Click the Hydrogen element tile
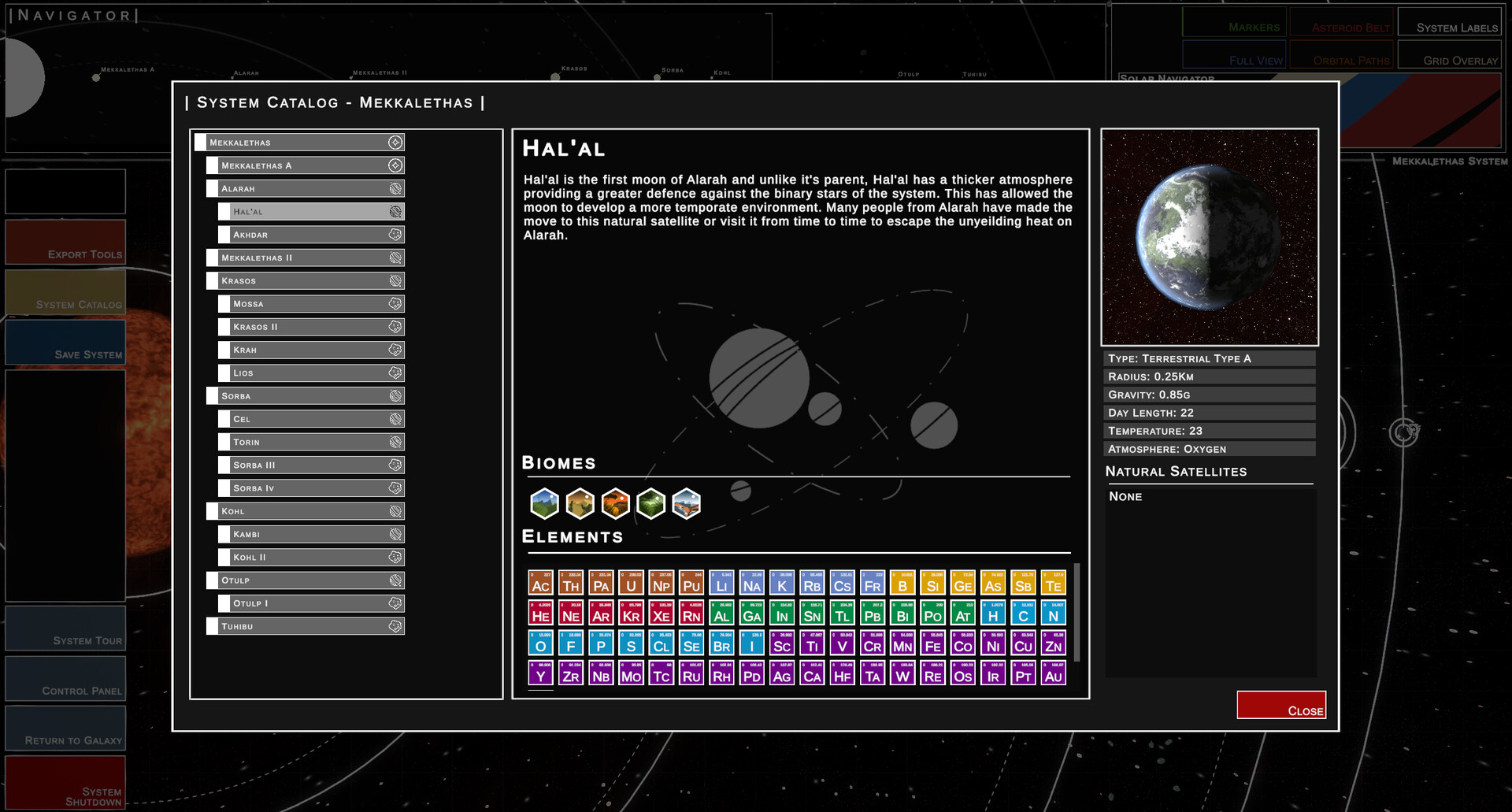The height and width of the screenshot is (812, 1512). pyautogui.click(x=993, y=614)
